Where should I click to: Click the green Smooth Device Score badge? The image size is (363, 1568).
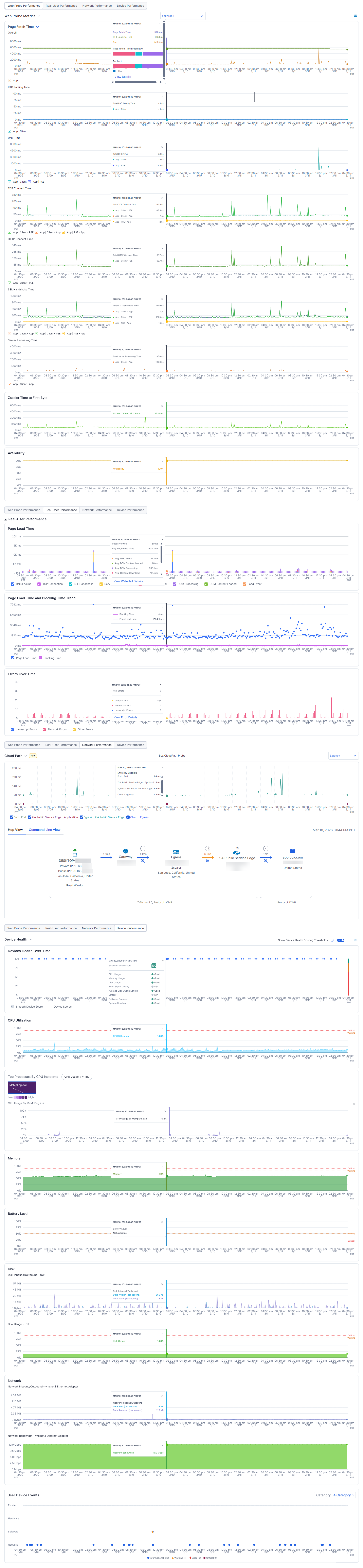[154, 966]
